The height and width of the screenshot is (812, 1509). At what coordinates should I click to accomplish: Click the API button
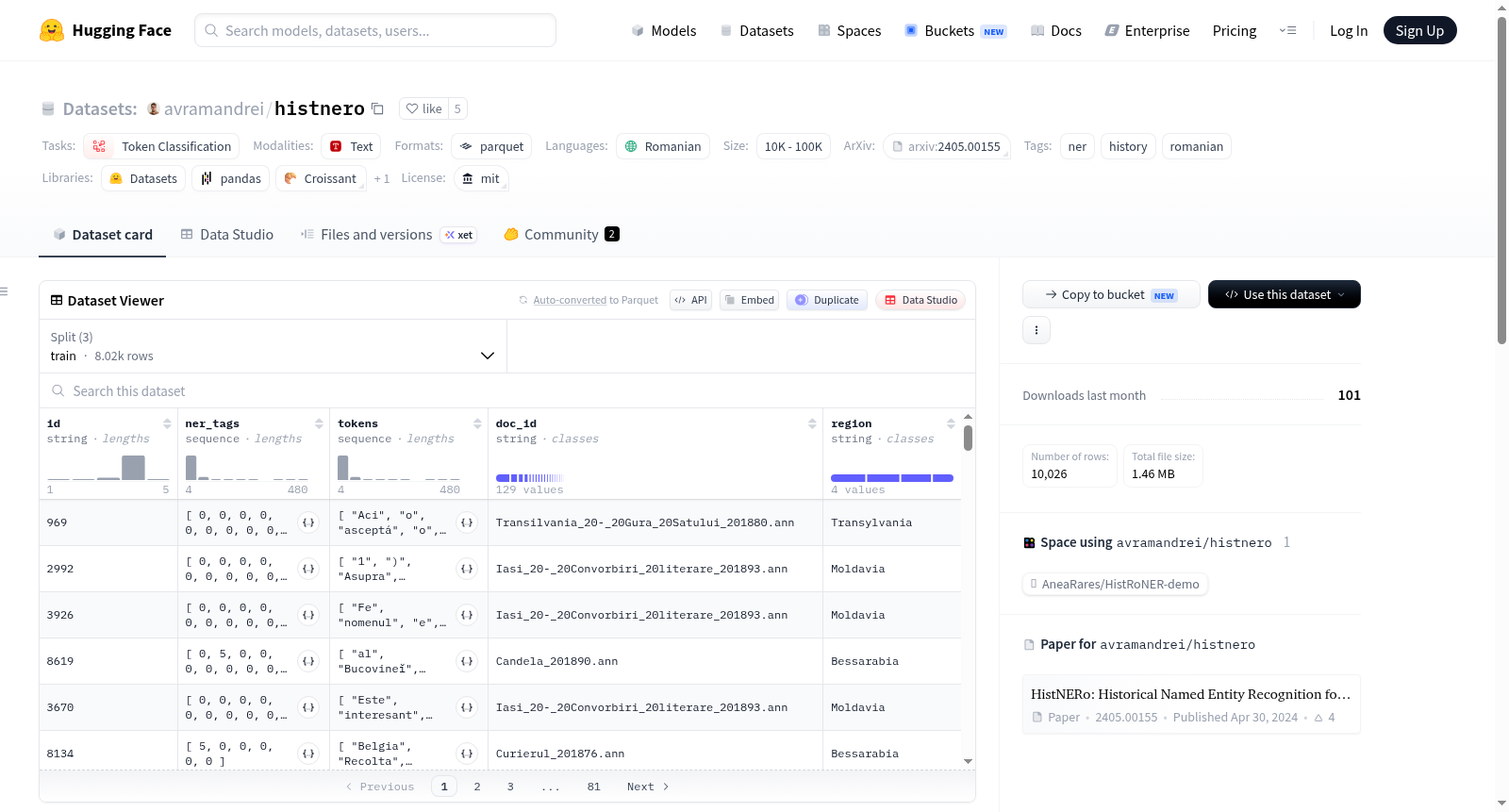pyautogui.click(x=690, y=300)
